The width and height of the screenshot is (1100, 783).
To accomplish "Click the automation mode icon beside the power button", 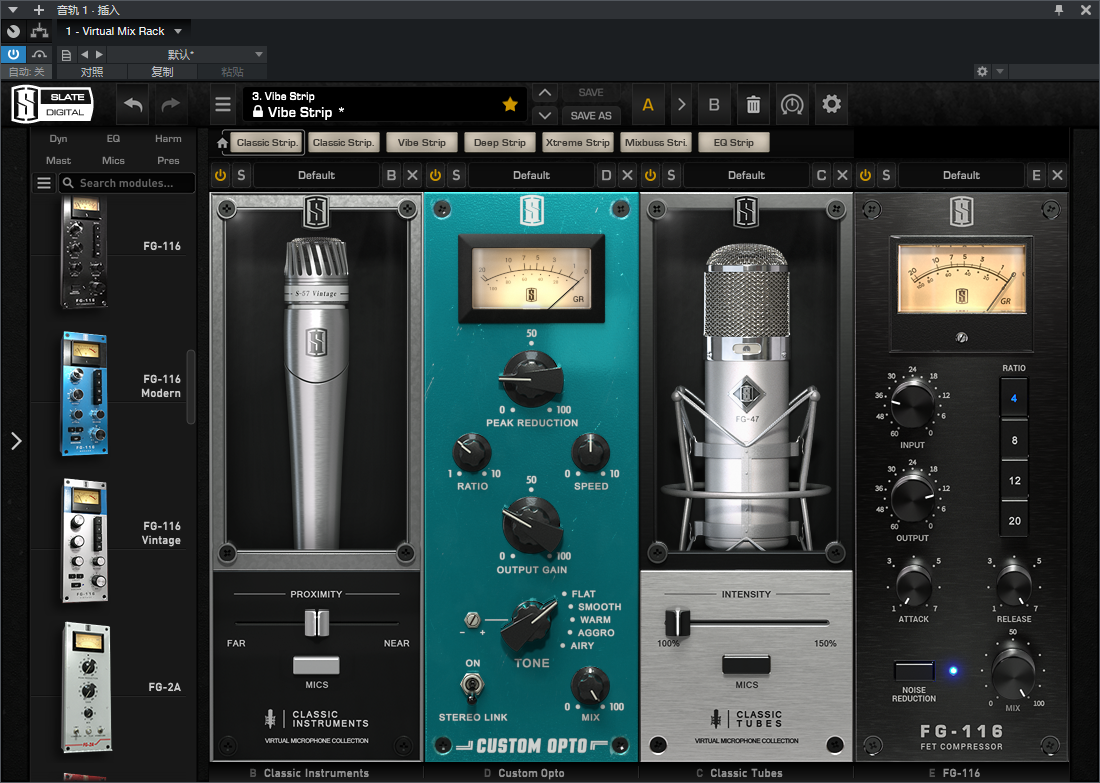I will point(40,55).
